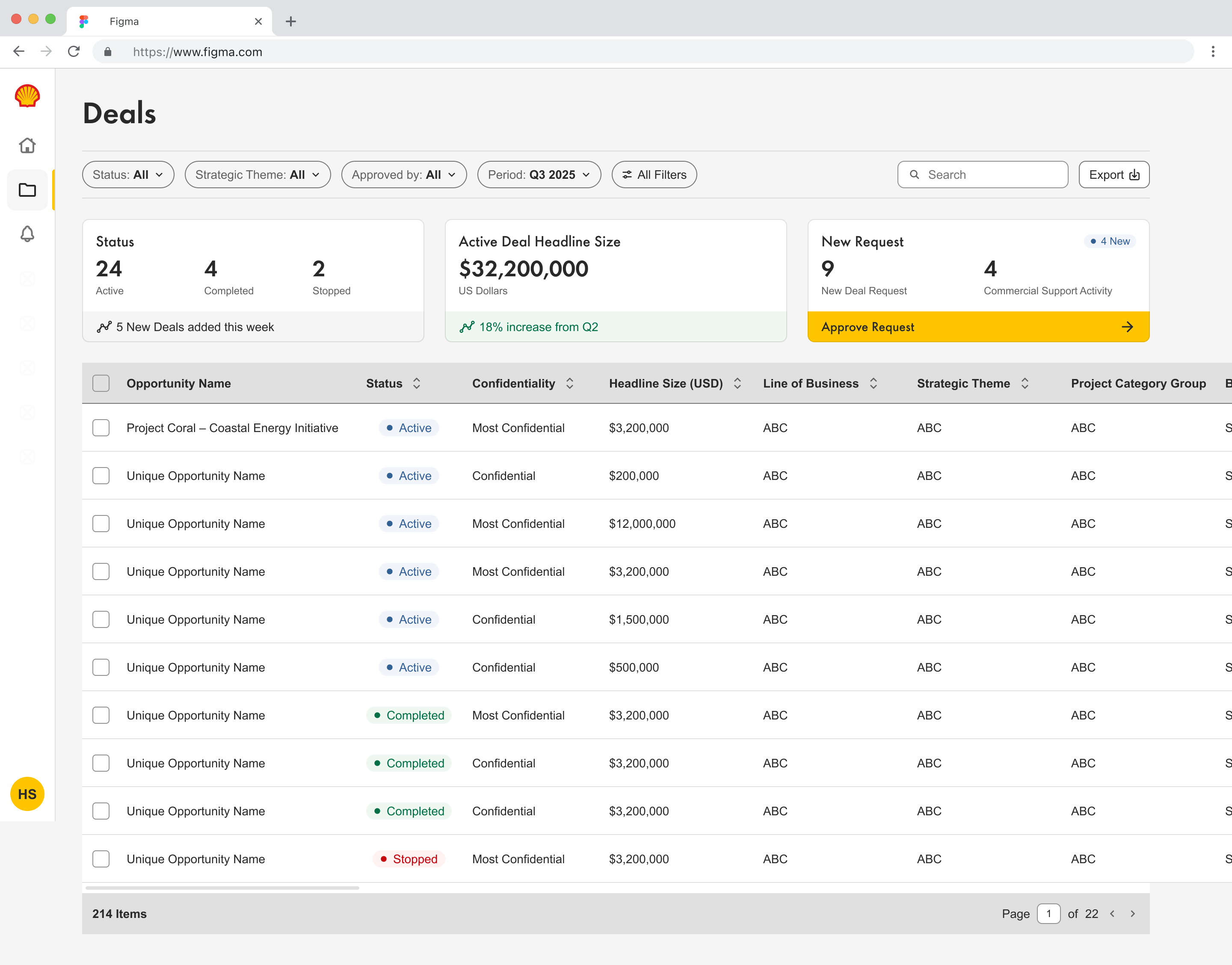Sort by Line of Business arrows
Screen dimensions: 1232x965
(873, 383)
